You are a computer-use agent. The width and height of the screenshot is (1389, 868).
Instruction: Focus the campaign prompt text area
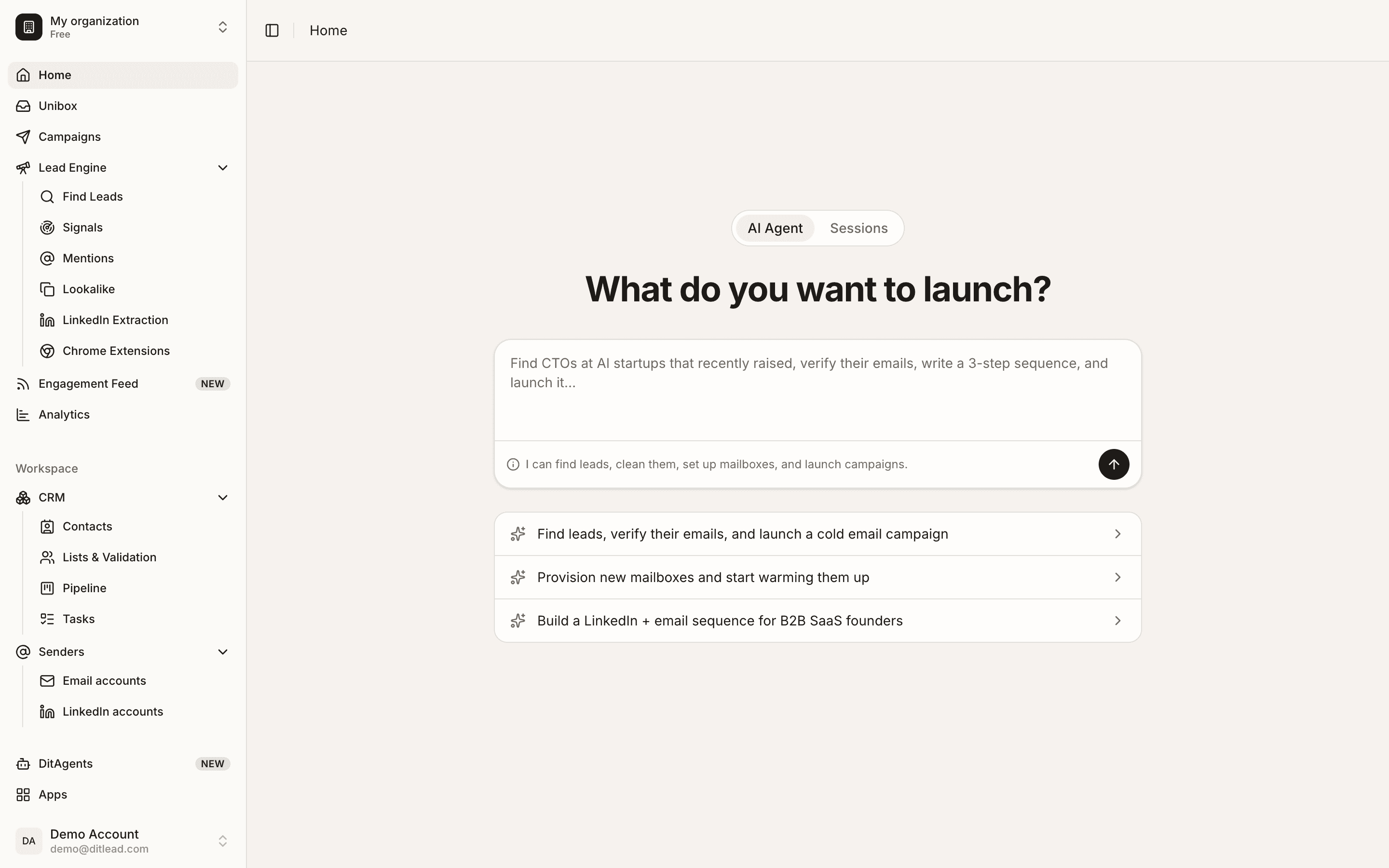click(x=817, y=391)
